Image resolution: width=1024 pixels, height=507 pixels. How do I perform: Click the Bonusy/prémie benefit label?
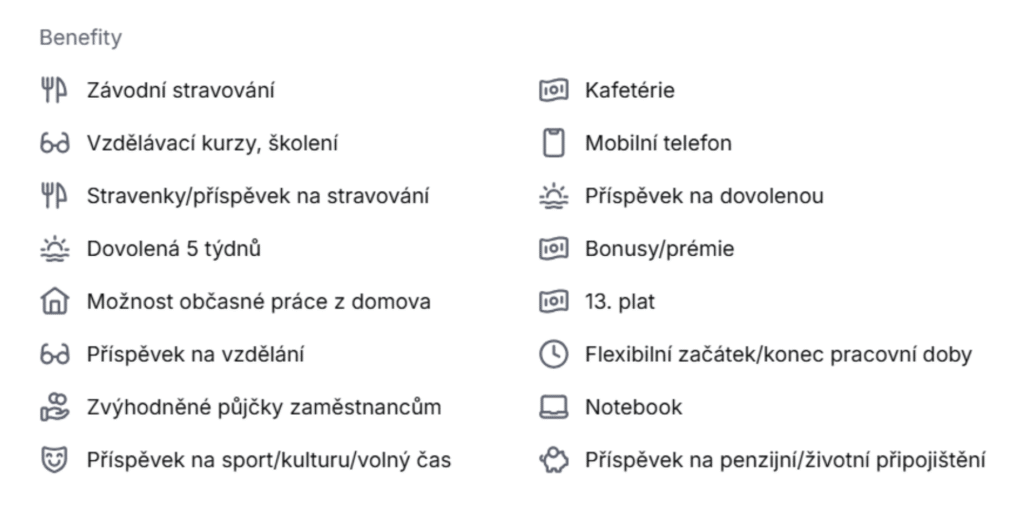pos(659,249)
